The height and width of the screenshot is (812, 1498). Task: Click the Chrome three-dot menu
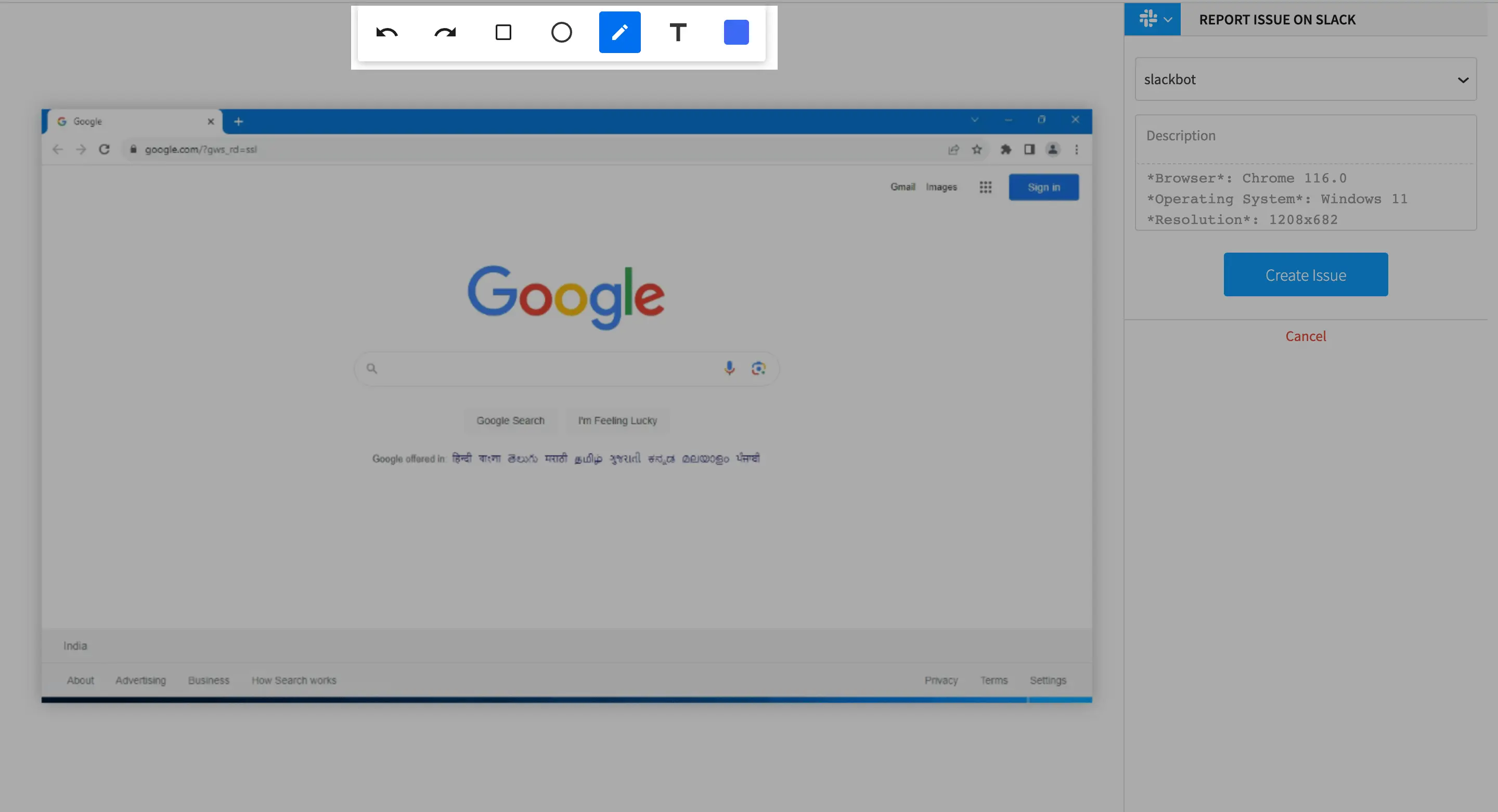1076,149
